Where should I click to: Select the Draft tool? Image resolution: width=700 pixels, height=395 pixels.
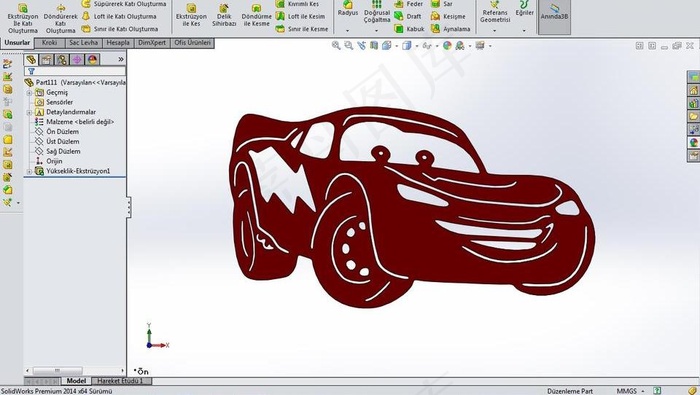(408, 17)
